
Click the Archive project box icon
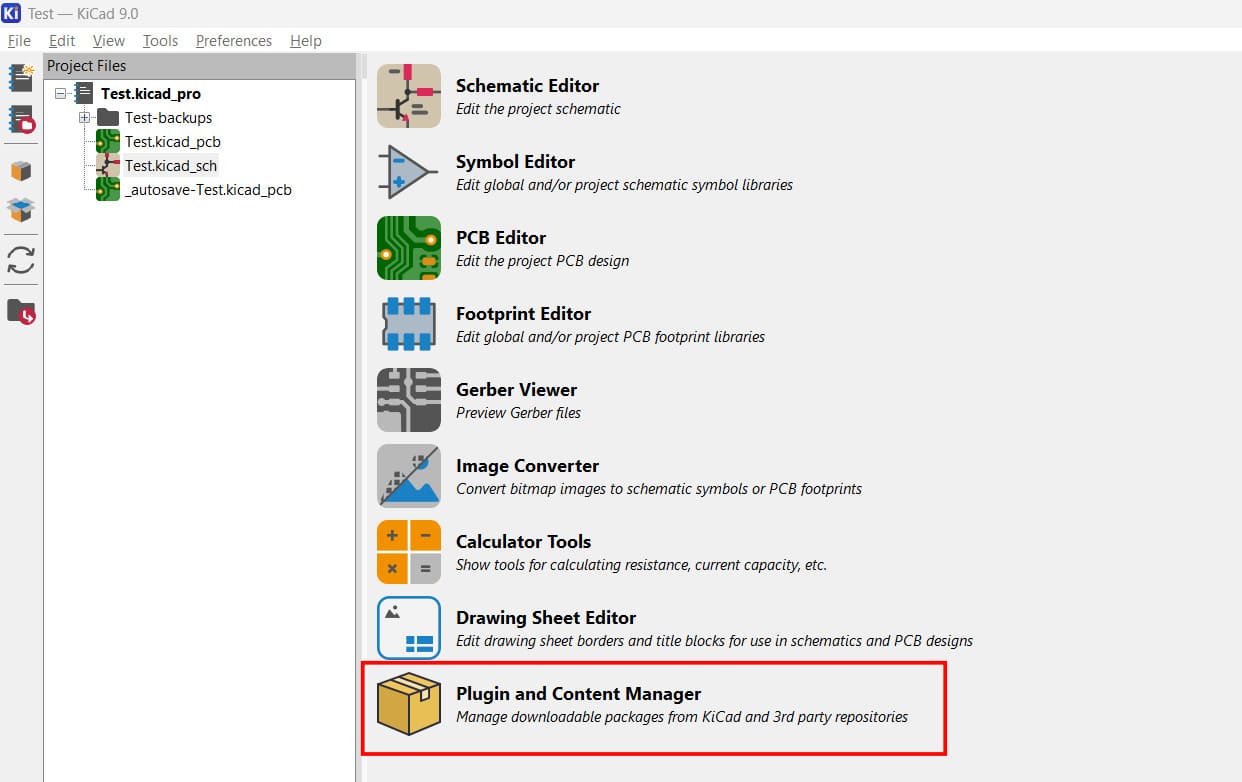click(21, 171)
